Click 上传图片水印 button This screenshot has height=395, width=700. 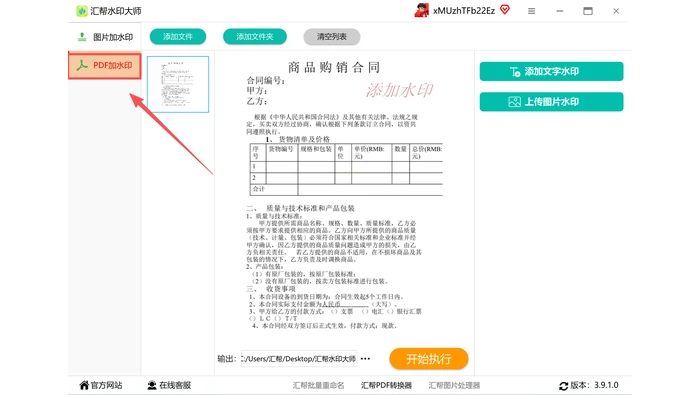tap(551, 102)
